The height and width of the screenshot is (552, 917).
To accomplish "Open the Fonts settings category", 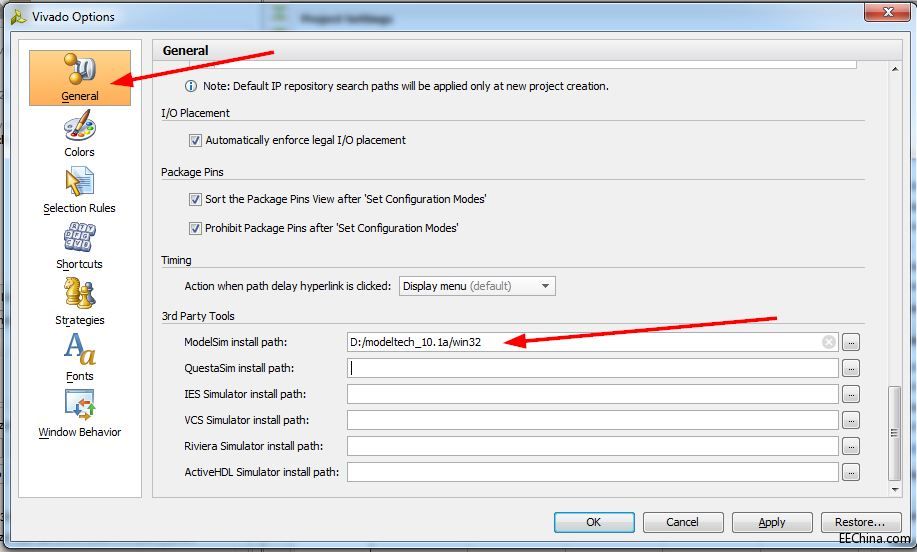I will pyautogui.click(x=80, y=357).
